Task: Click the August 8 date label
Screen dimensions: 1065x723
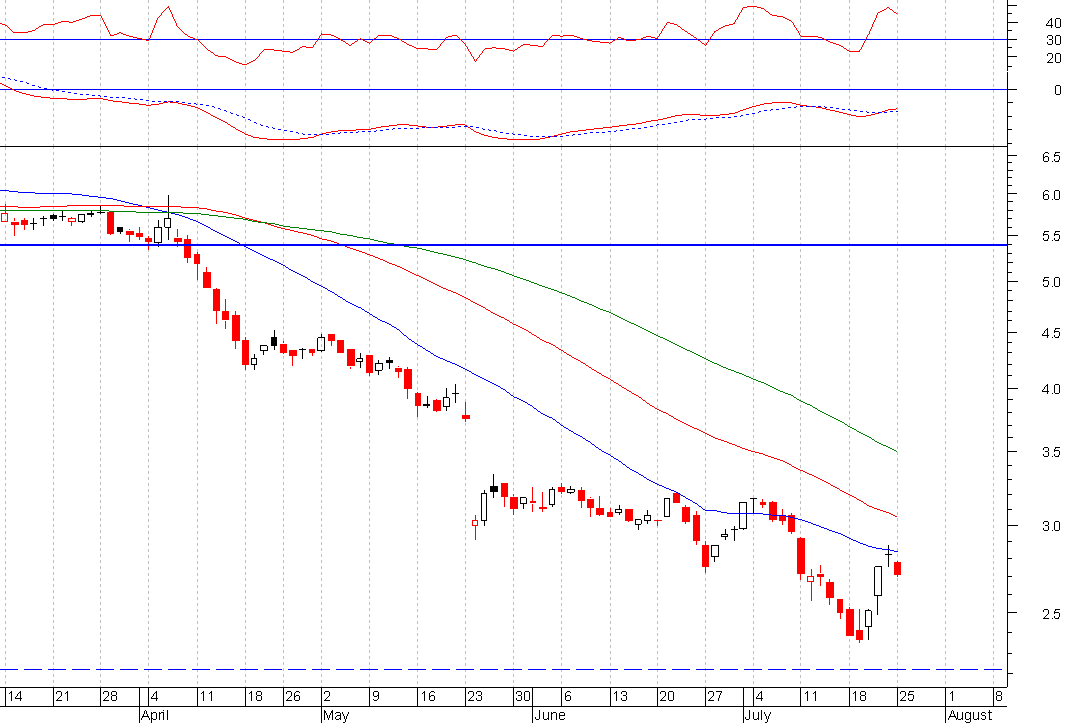Action: coord(998,696)
